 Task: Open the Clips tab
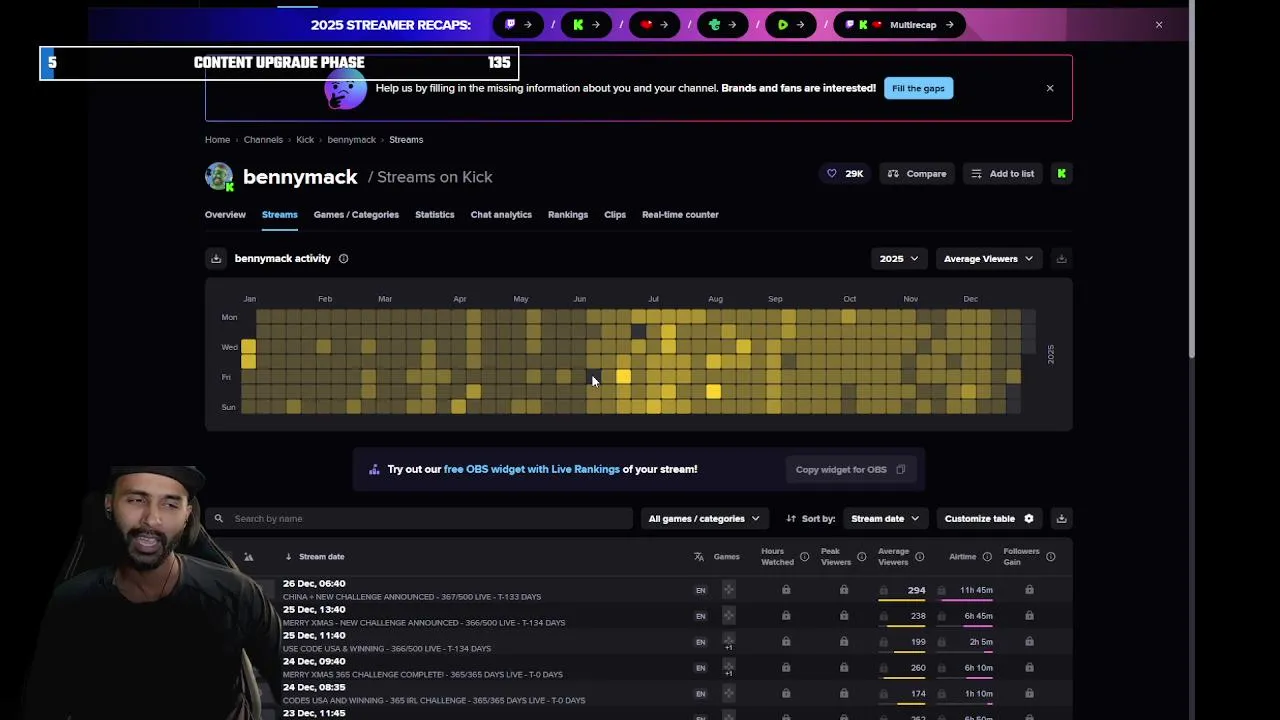(x=615, y=214)
